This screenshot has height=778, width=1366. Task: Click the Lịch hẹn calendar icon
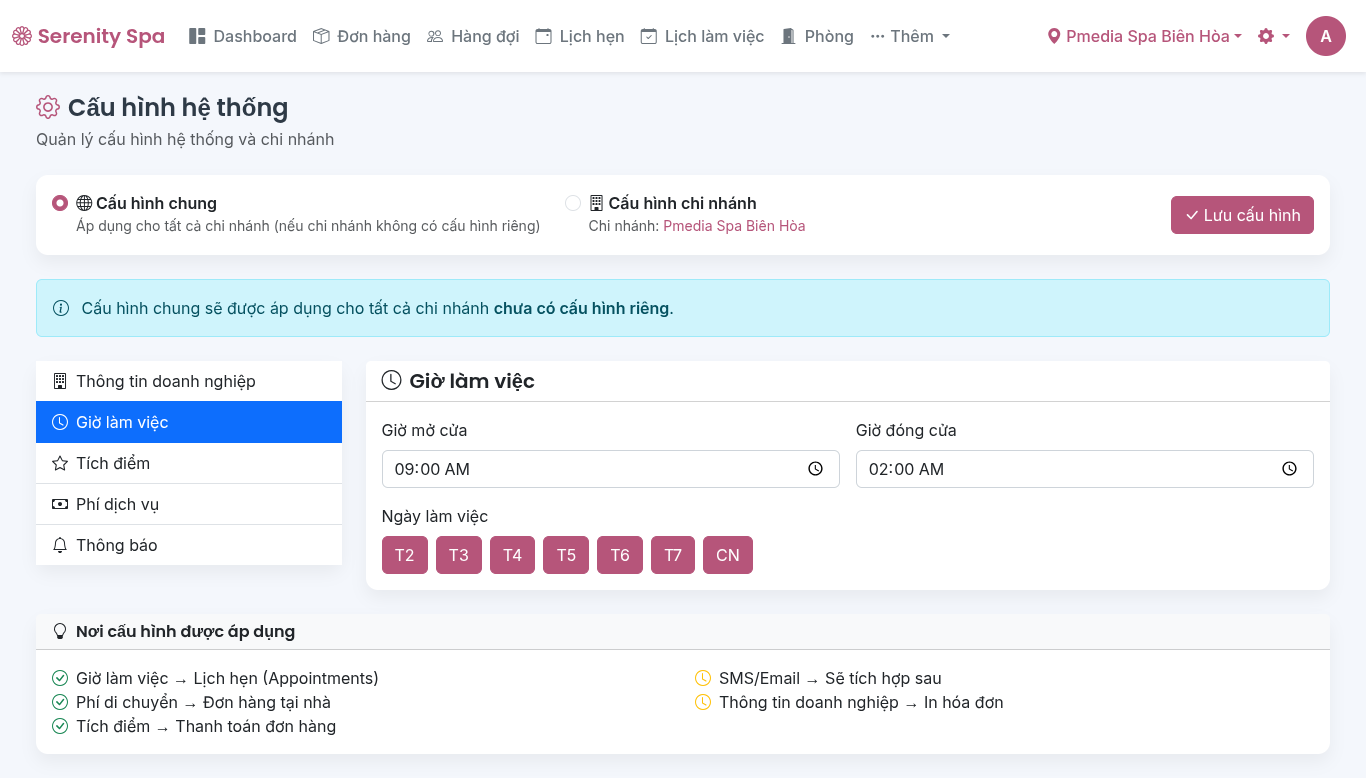[x=543, y=36]
